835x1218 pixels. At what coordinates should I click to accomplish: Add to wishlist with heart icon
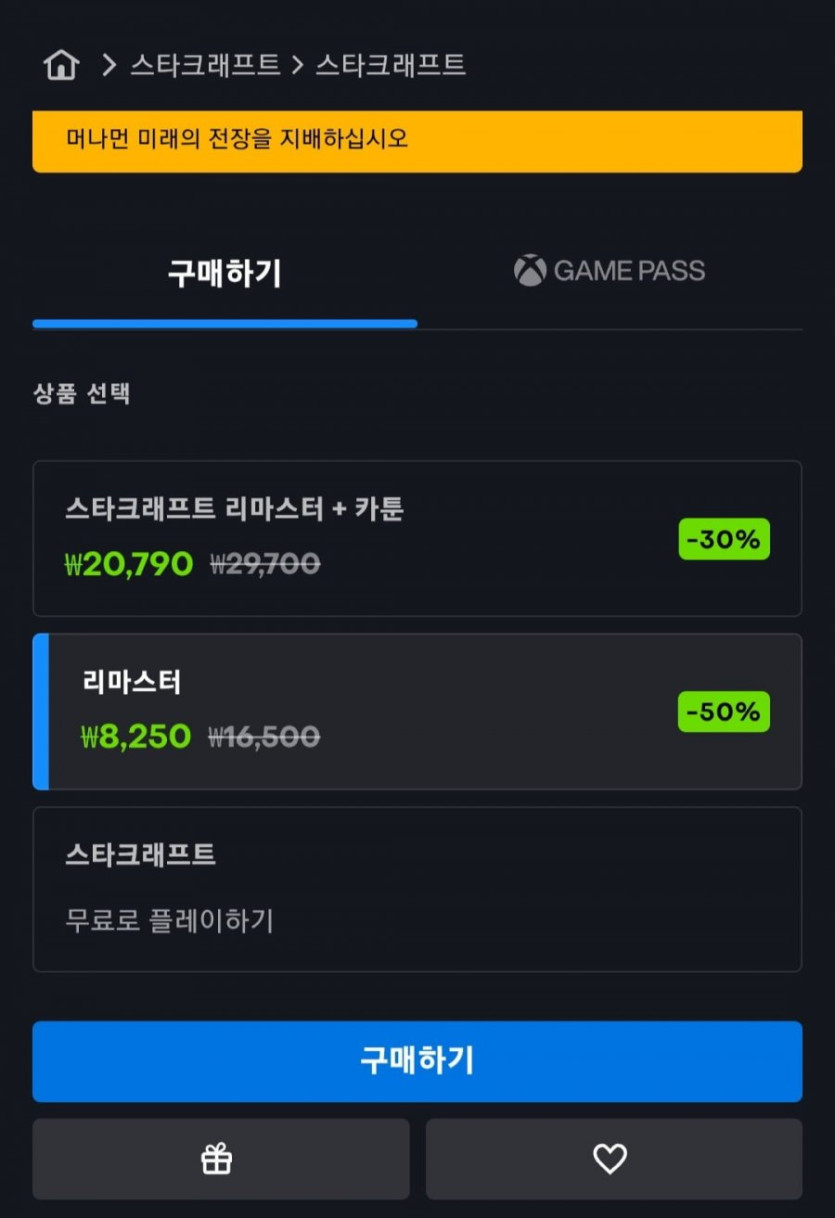pyautogui.click(x=610, y=1159)
